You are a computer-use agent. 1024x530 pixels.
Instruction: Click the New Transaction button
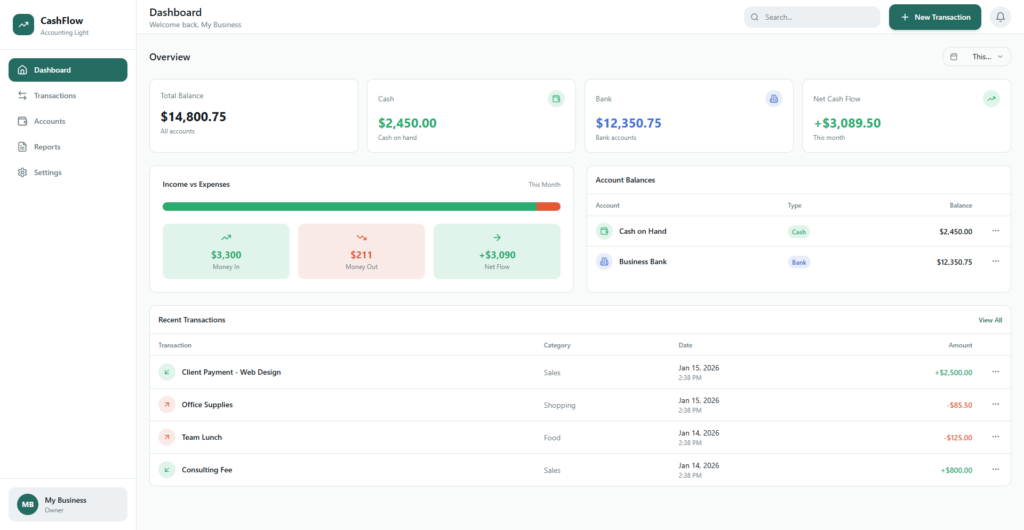click(x=934, y=17)
